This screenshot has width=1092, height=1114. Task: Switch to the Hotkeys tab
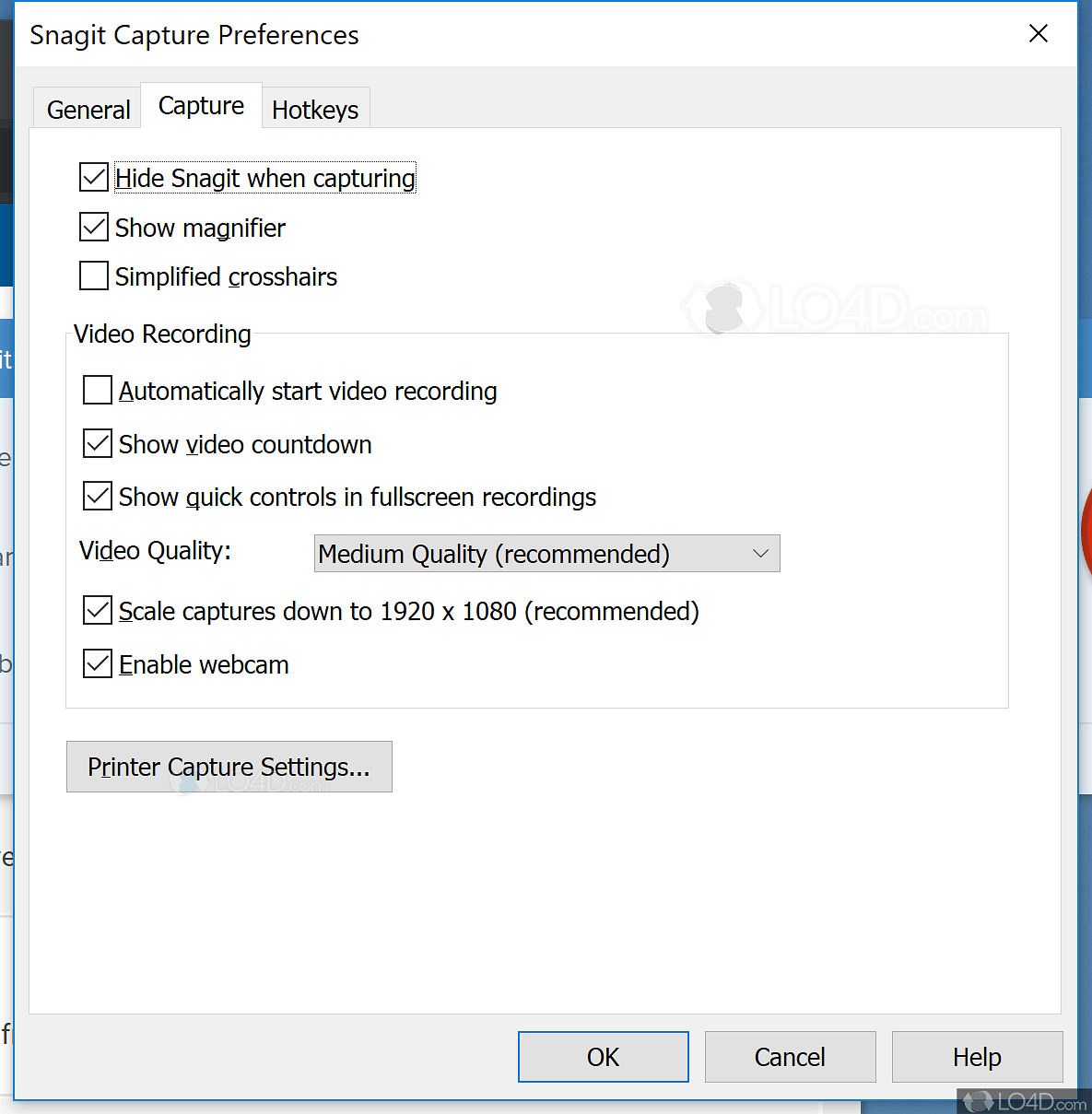[x=315, y=109]
